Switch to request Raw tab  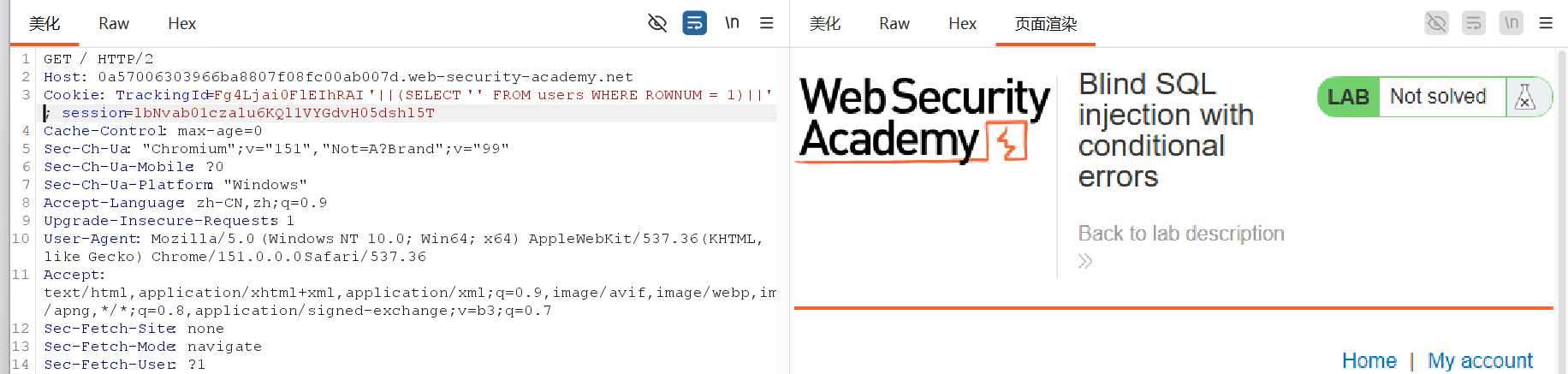(114, 23)
